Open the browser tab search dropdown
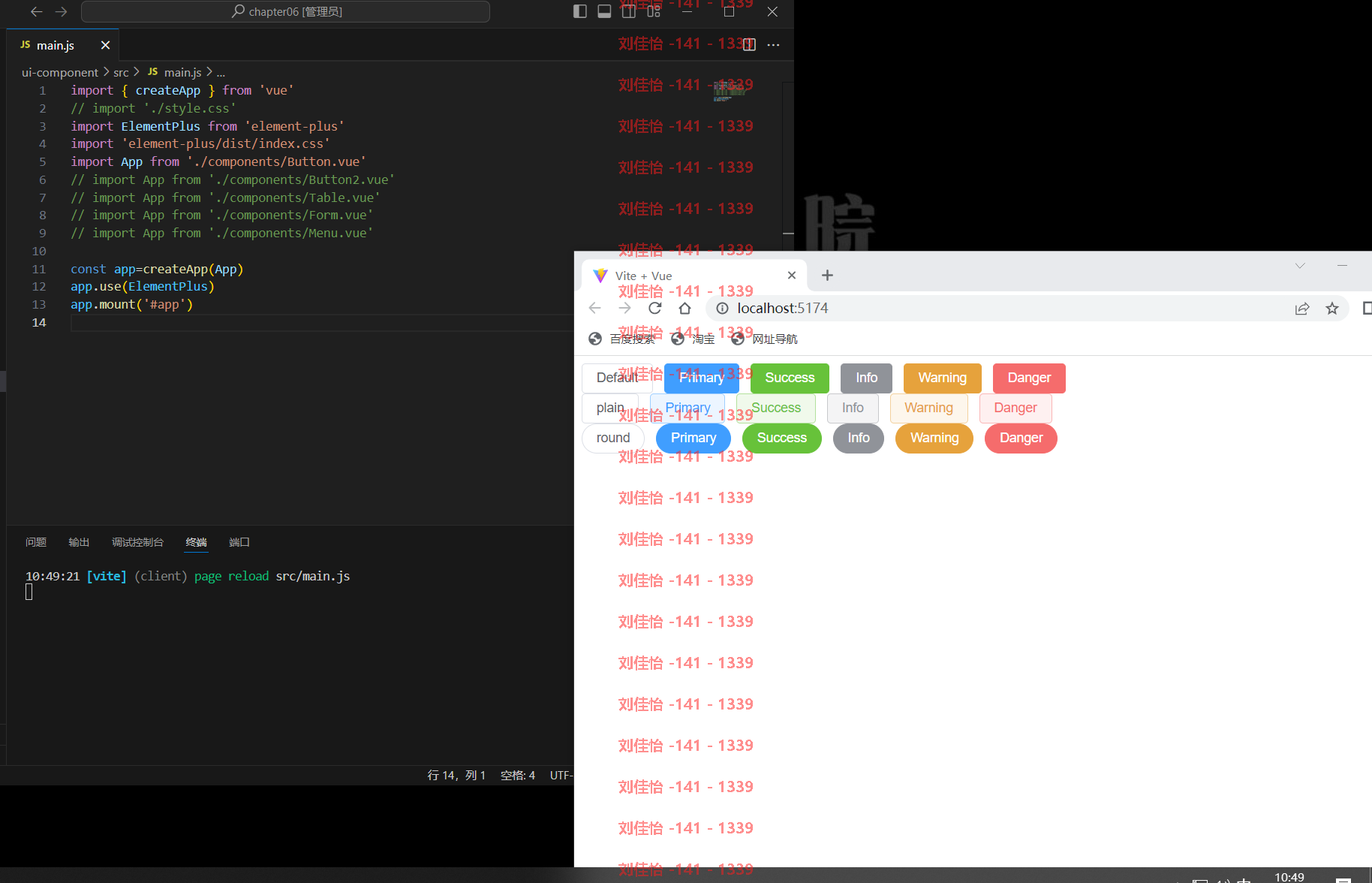Screen dimensions: 1372x883 click(1300, 265)
